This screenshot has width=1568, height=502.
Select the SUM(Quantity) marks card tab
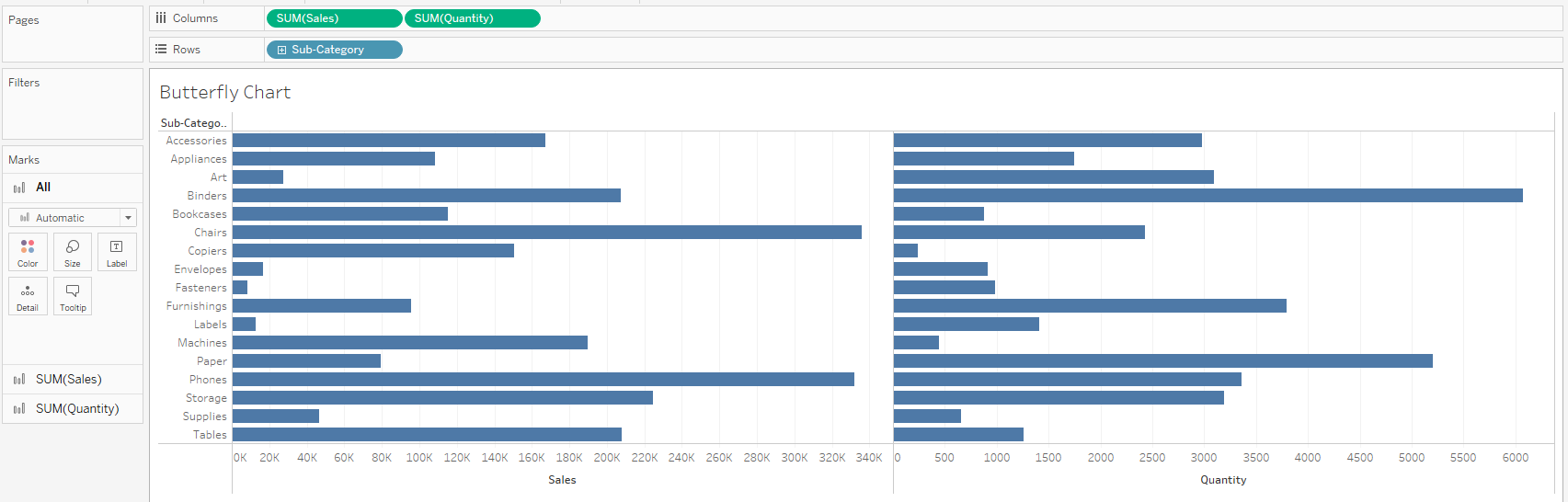click(x=73, y=408)
